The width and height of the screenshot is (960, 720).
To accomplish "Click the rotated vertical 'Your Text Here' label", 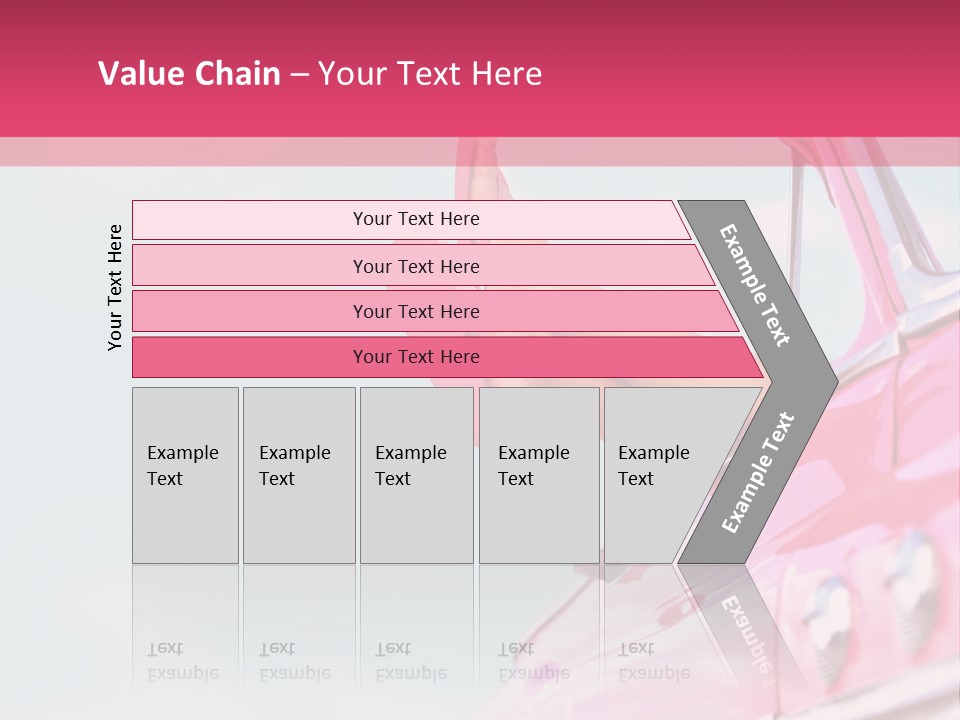I will tap(116, 287).
